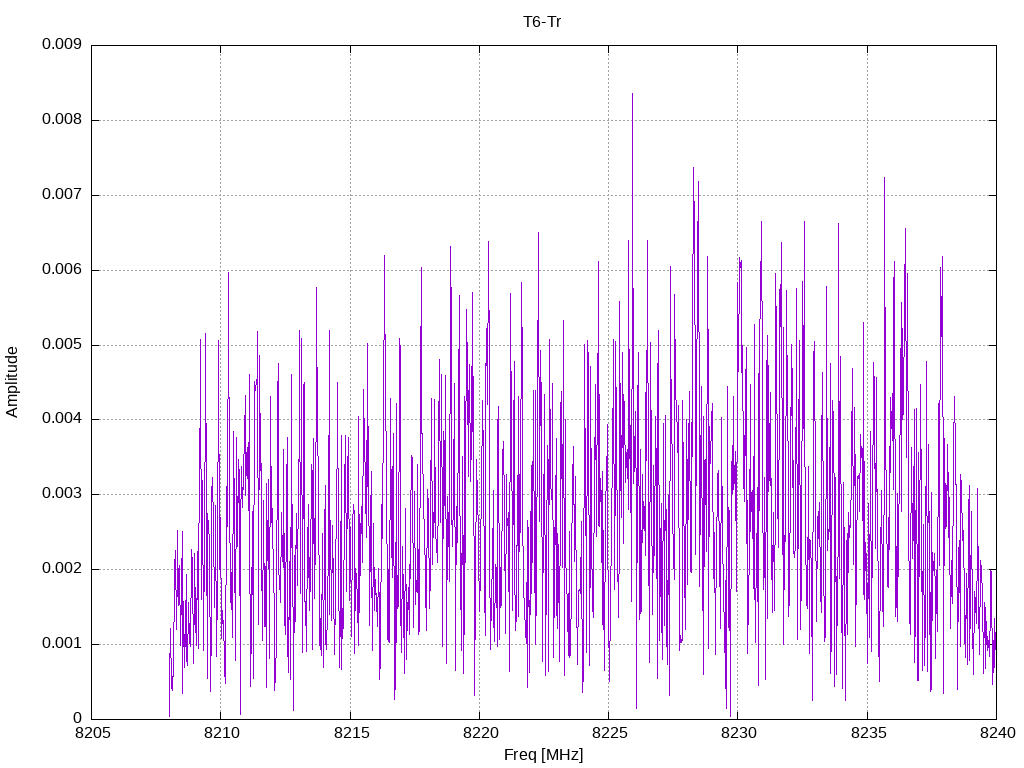1024x768 pixels.
Task: Click the 8220 x-axis tick label
Action: [x=481, y=733]
